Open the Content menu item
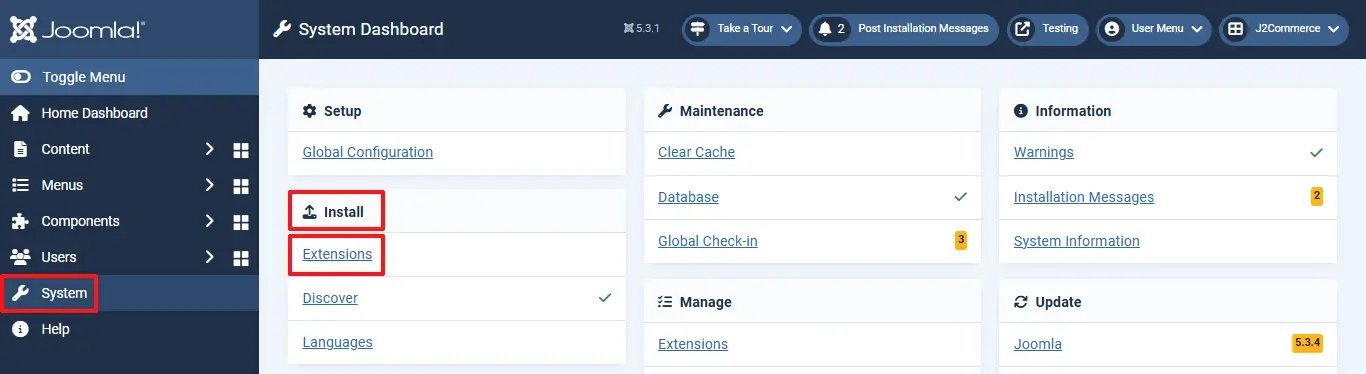Image resolution: width=1366 pixels, height=374 pixels. [65, 149]
